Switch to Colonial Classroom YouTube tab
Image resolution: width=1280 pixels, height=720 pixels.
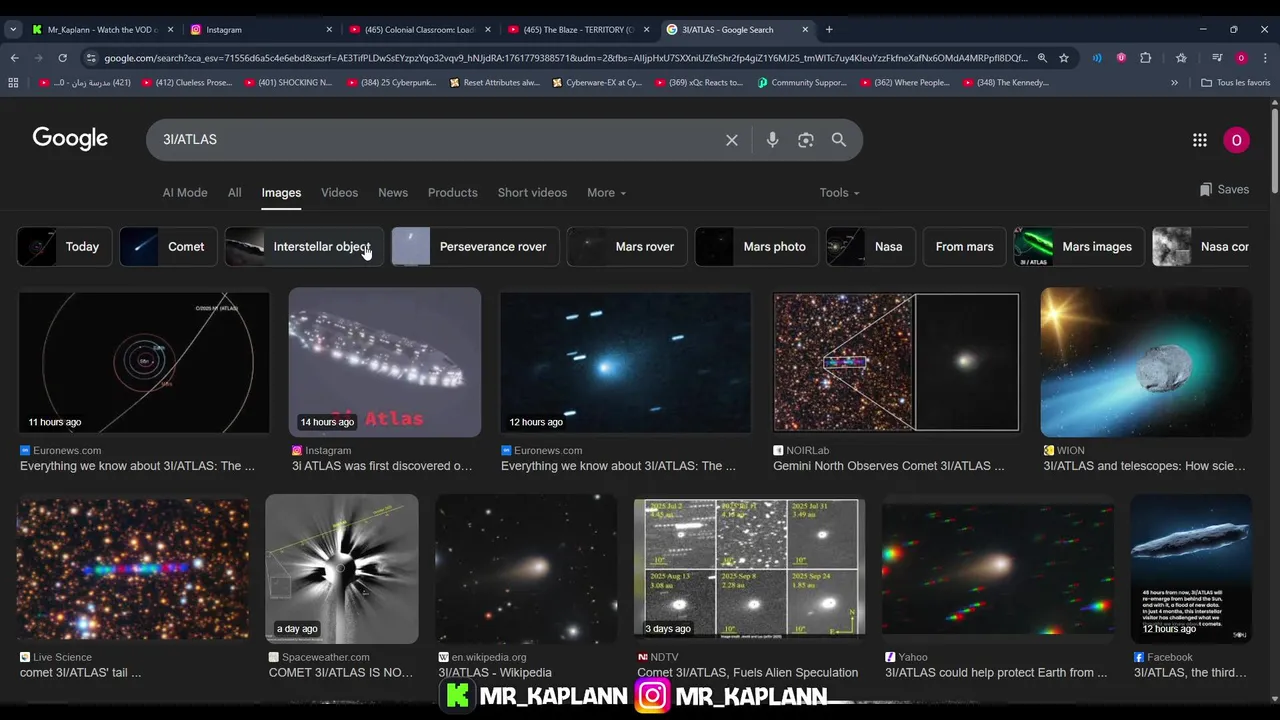pos(417,29)
